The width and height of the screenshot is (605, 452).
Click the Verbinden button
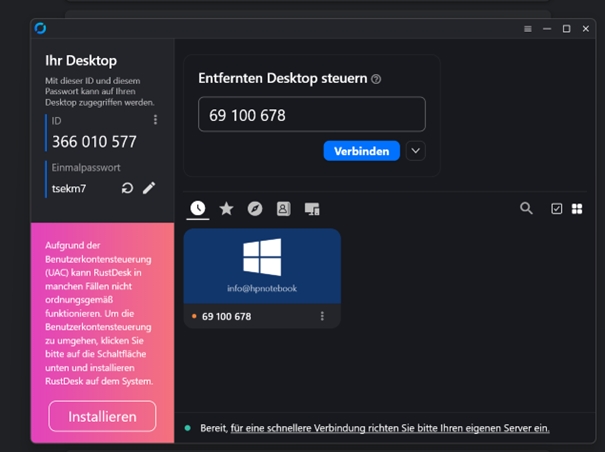[362, 151]
